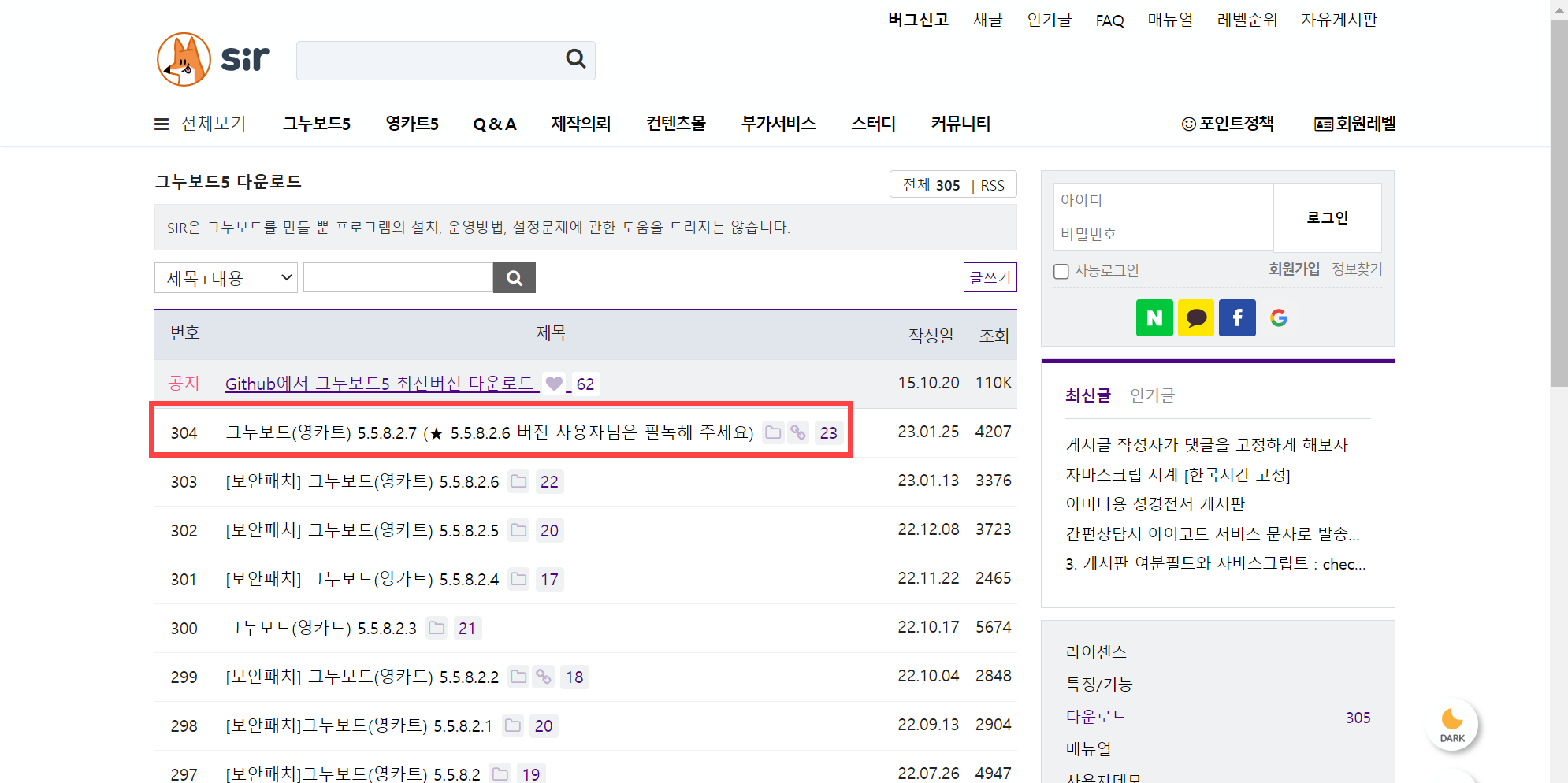
Task: Open the 제작의뢰 main menu
Action: pos(581,124)
